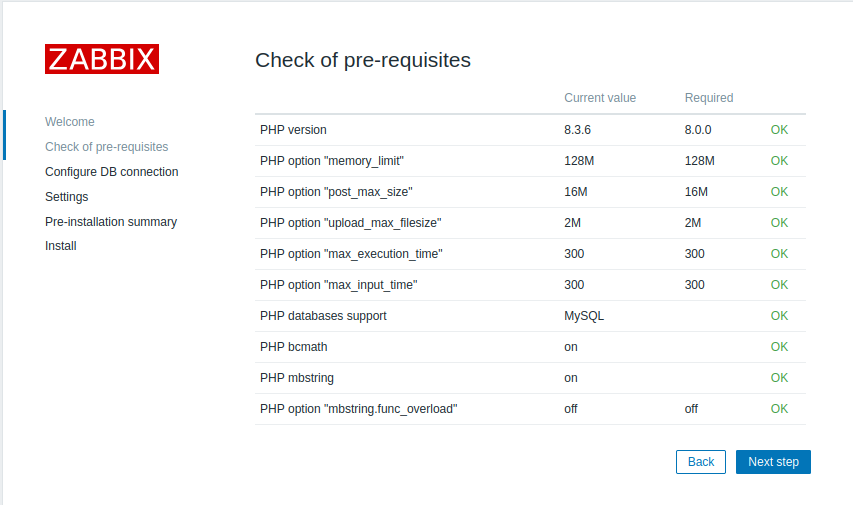This screenshot has width=853, height=505.
Task: Click the Check of pre-requisites page heading
Action: coord(363,60)
